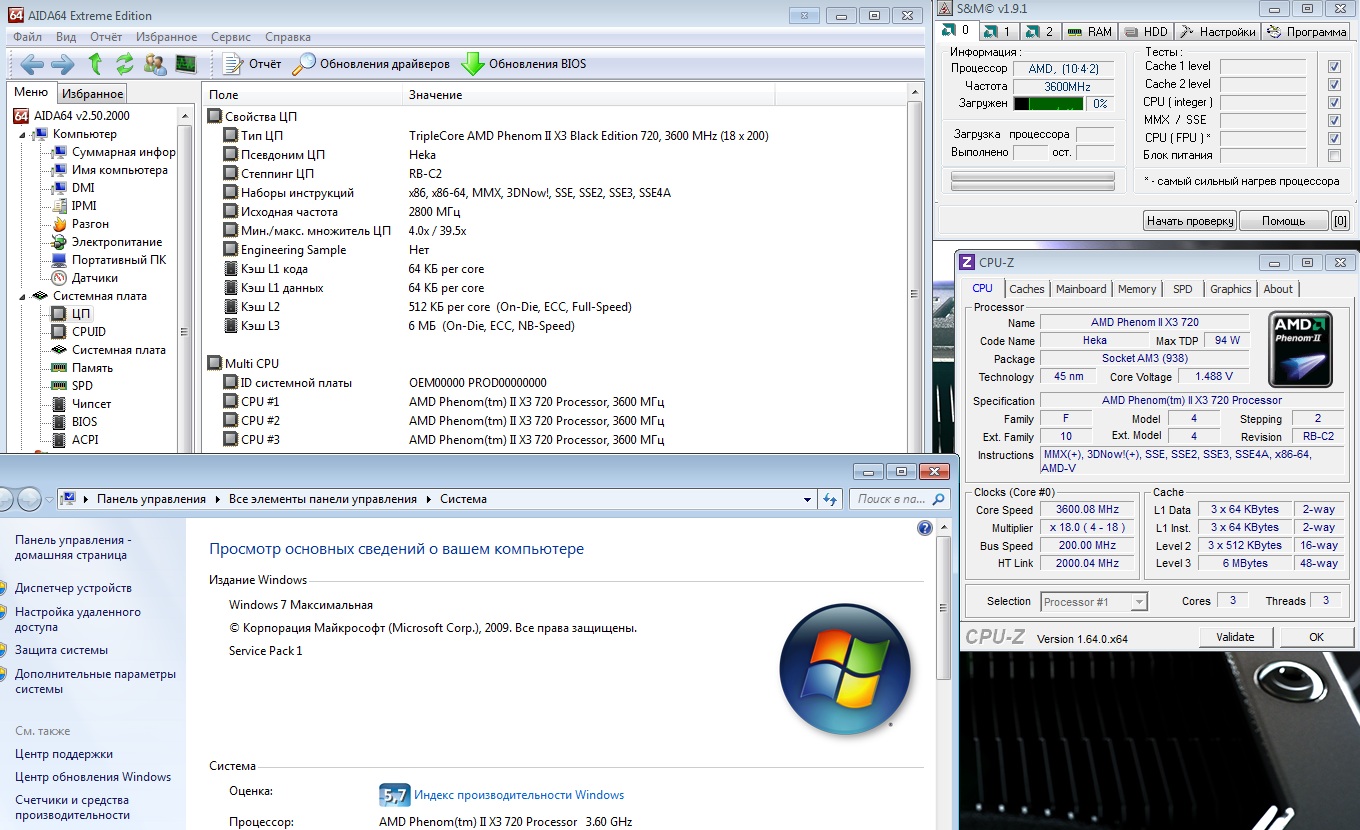Open Обновления драйверов in AIDA64 toolbar
The height and width of the screenshot is (830, 1360).
point(371,64)
